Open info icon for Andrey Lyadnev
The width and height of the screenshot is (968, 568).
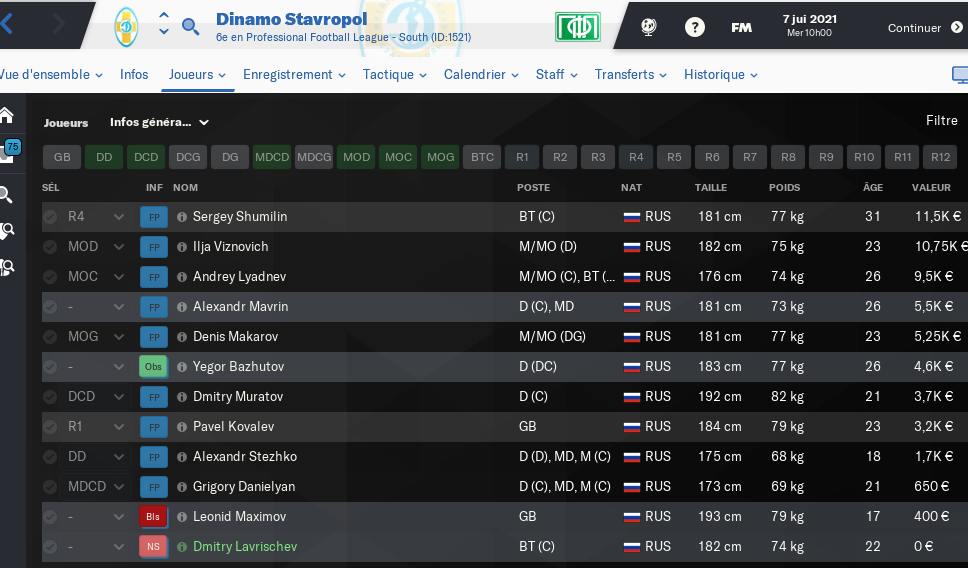[182, 277]
